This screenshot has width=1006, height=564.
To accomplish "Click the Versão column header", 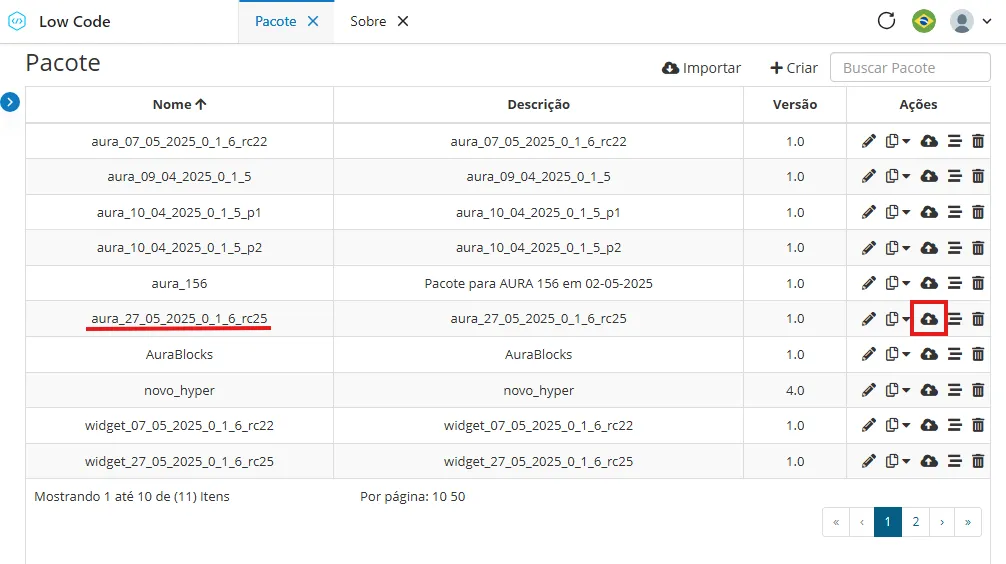I will (795, 105).
